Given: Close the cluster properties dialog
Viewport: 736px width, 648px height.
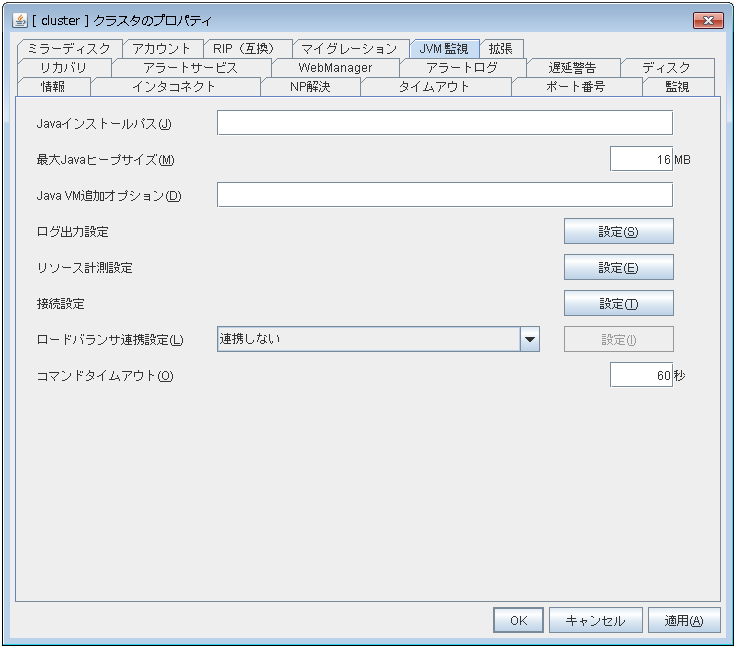Looking at the screenshot, I should point(708,20).
